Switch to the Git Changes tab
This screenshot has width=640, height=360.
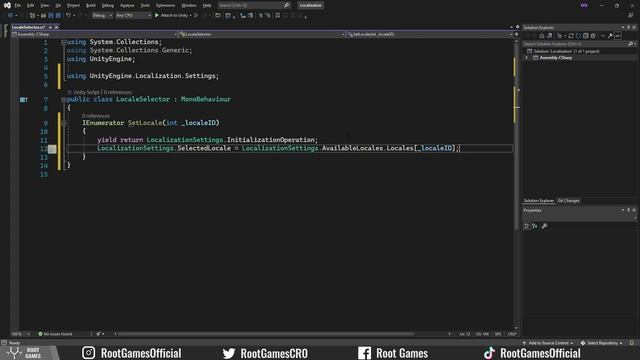[568, 201]
